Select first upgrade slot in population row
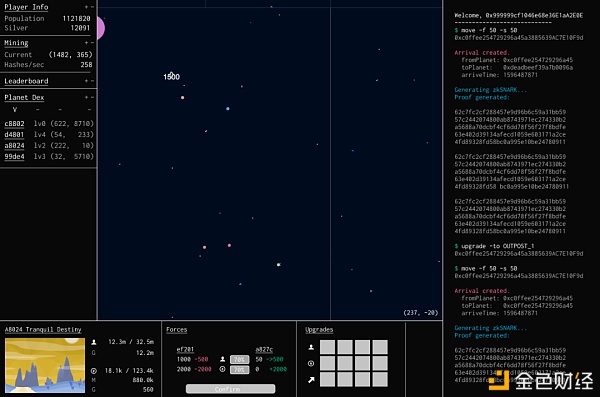600x397 pixels. click(327, 347)
